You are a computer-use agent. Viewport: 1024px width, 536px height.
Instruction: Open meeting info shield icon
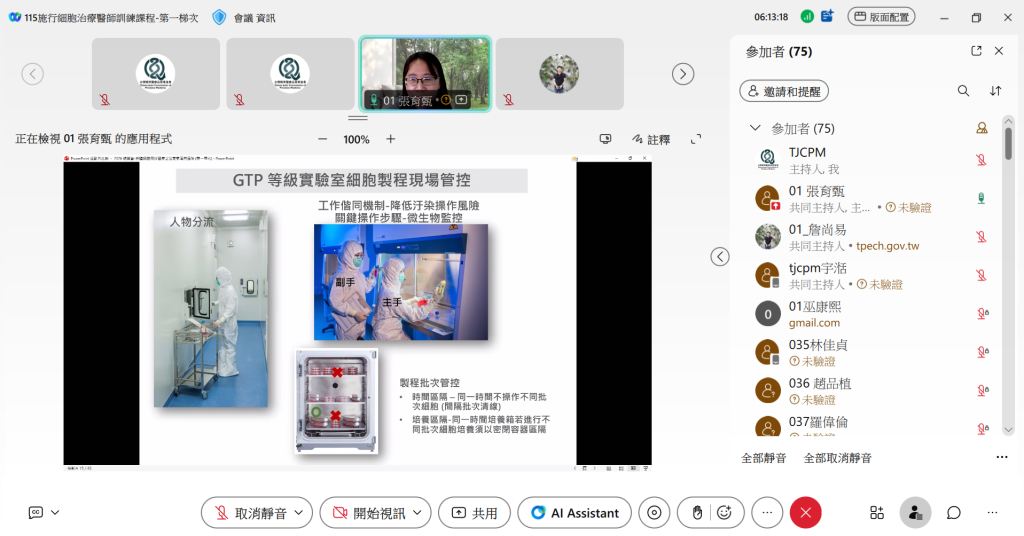(219, 17)
